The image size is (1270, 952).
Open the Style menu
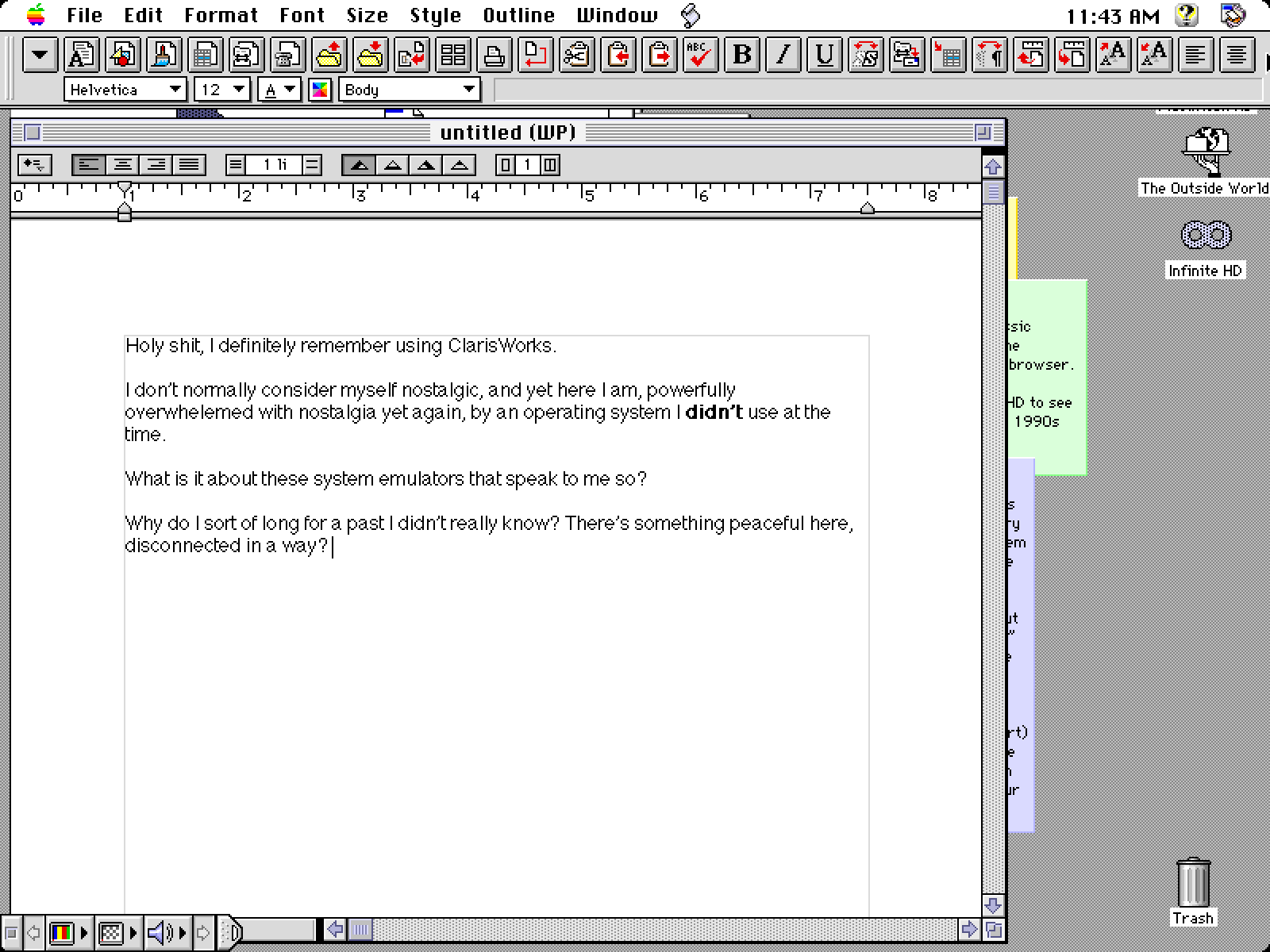[435, 15]
